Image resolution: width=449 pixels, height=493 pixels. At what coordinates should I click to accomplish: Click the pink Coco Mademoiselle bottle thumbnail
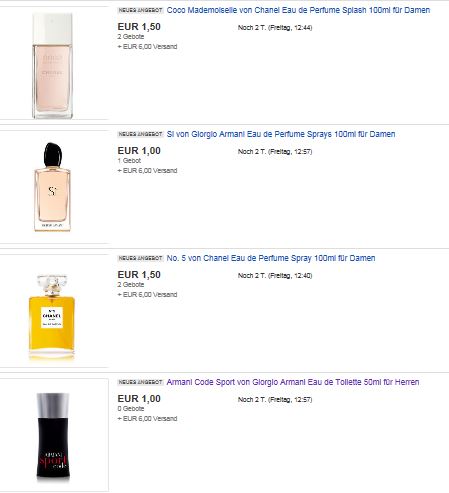(52, 66)
